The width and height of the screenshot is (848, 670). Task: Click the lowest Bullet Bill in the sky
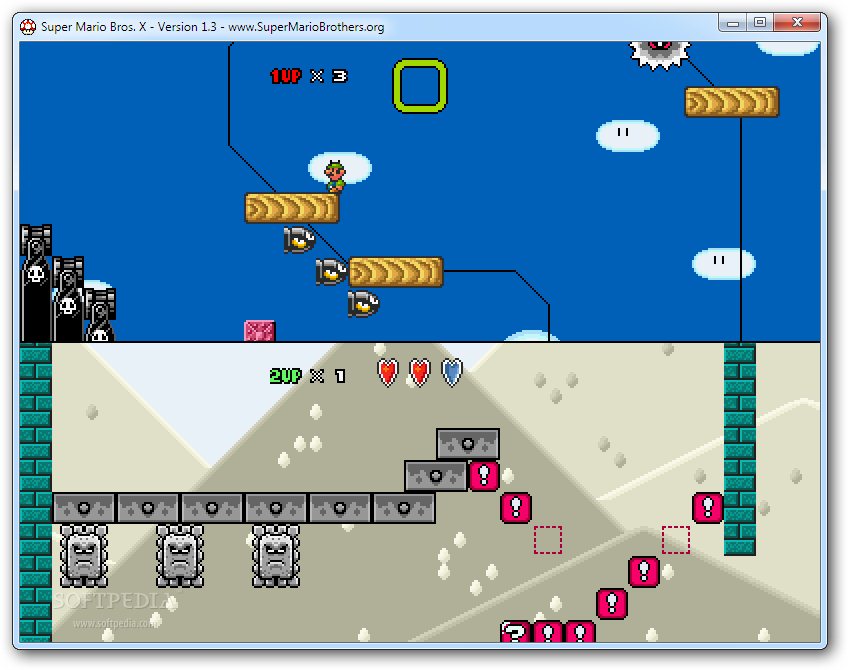(x=363, y=303)
